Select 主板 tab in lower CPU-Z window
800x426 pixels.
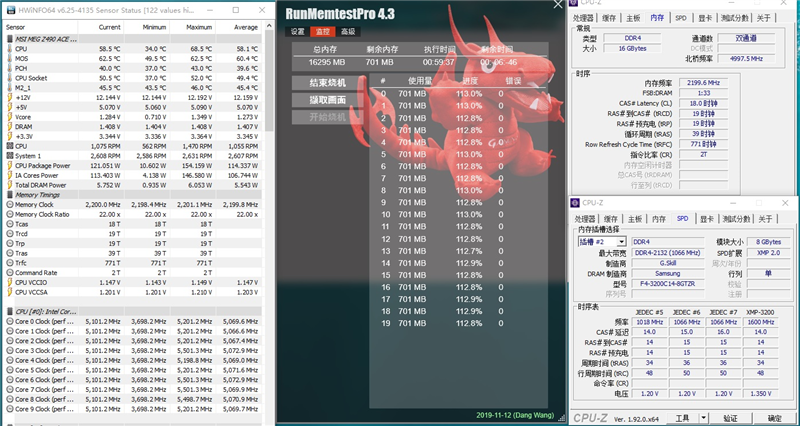pyautogui.click(x=634, y=219)
